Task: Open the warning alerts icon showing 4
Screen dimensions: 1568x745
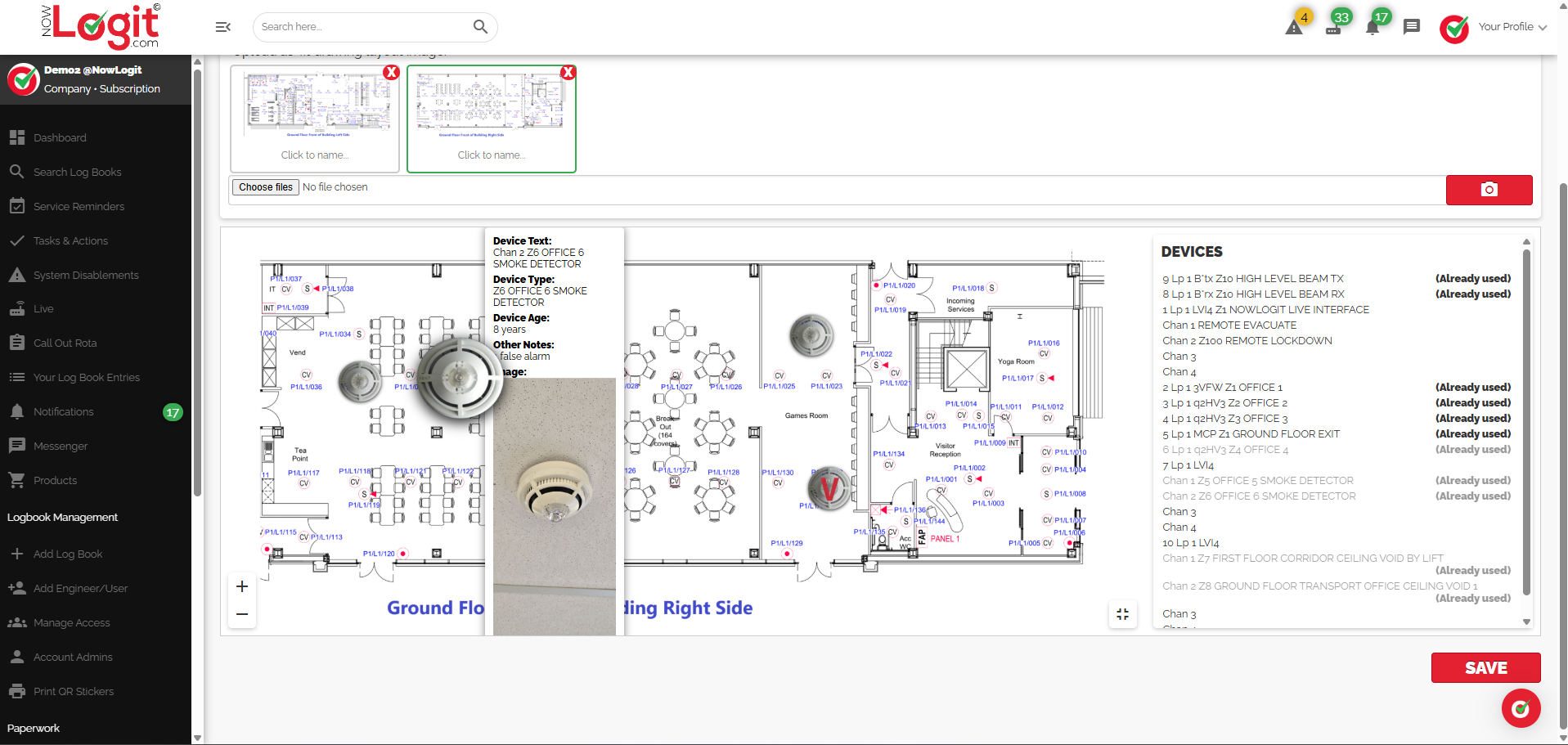Action: [x=1294, y=28]
